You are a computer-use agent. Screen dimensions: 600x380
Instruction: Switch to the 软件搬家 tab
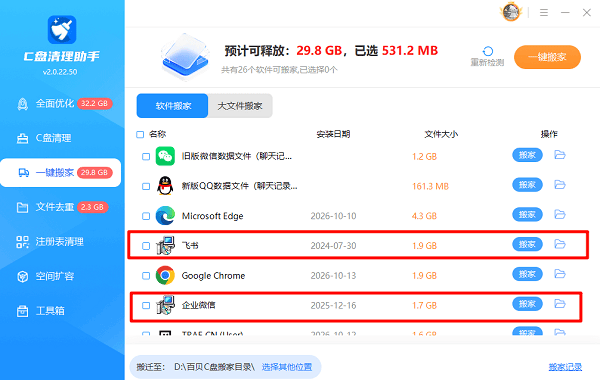[x=173, y=106]
